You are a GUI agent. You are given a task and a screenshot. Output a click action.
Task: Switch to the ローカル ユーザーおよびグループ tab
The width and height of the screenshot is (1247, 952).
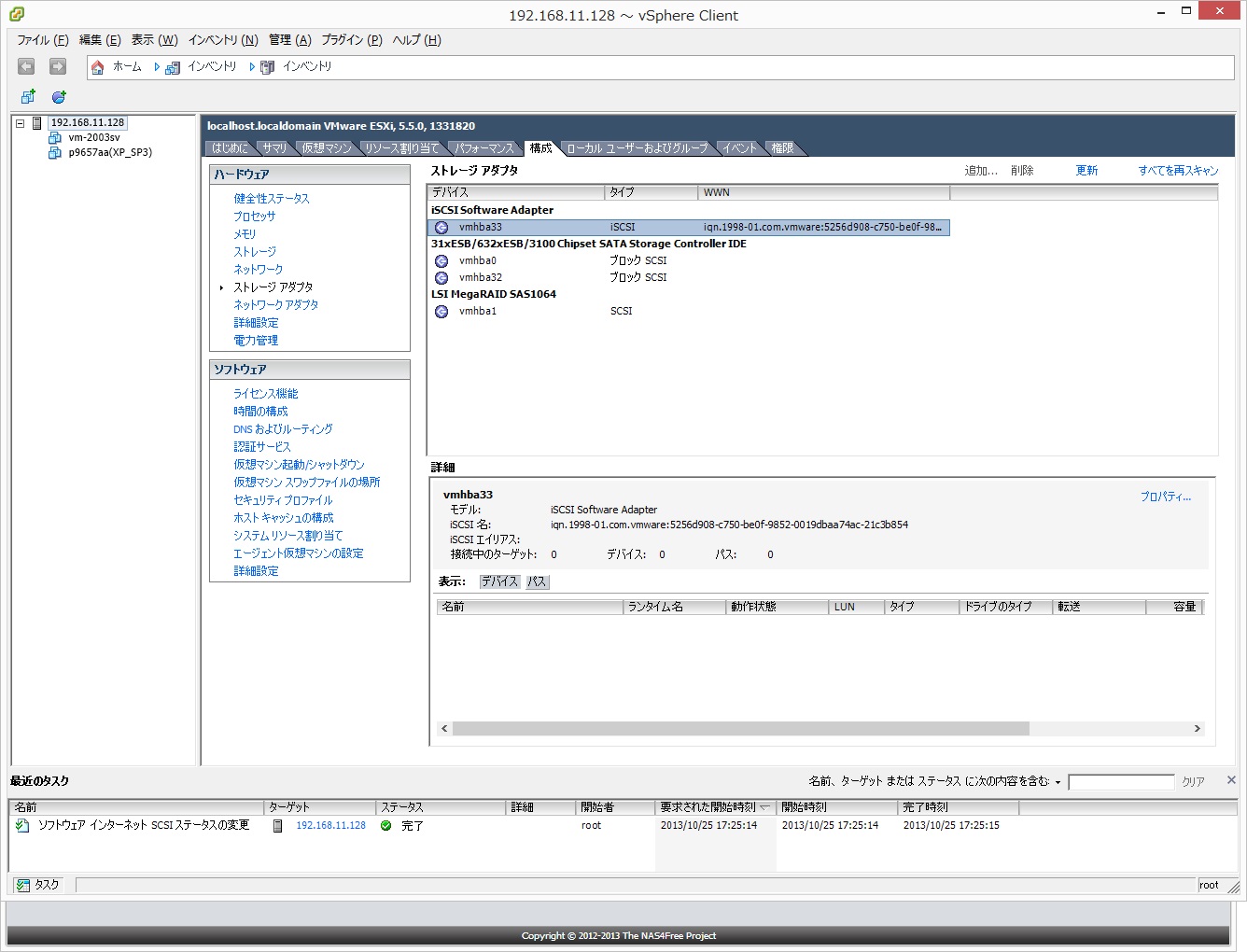[x=638, y=148]
